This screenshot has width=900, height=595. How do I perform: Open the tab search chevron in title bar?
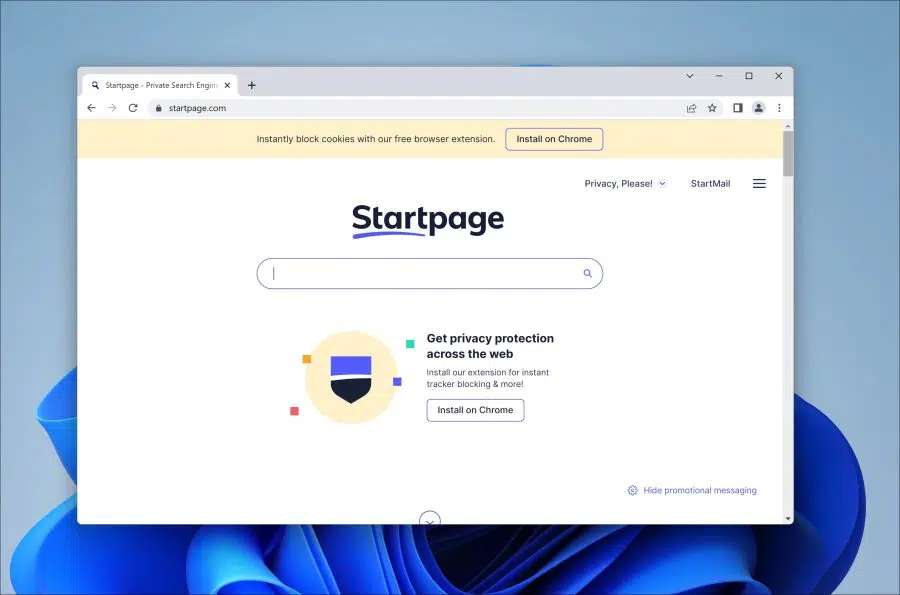click(690, 76)
